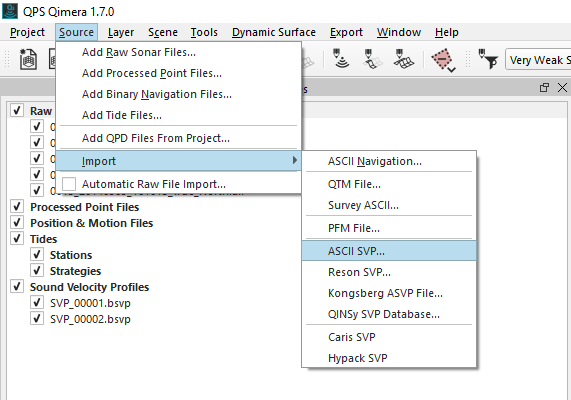Close the project sources panel
This screenshot has width=571, height=400.
tap(562, 87)
